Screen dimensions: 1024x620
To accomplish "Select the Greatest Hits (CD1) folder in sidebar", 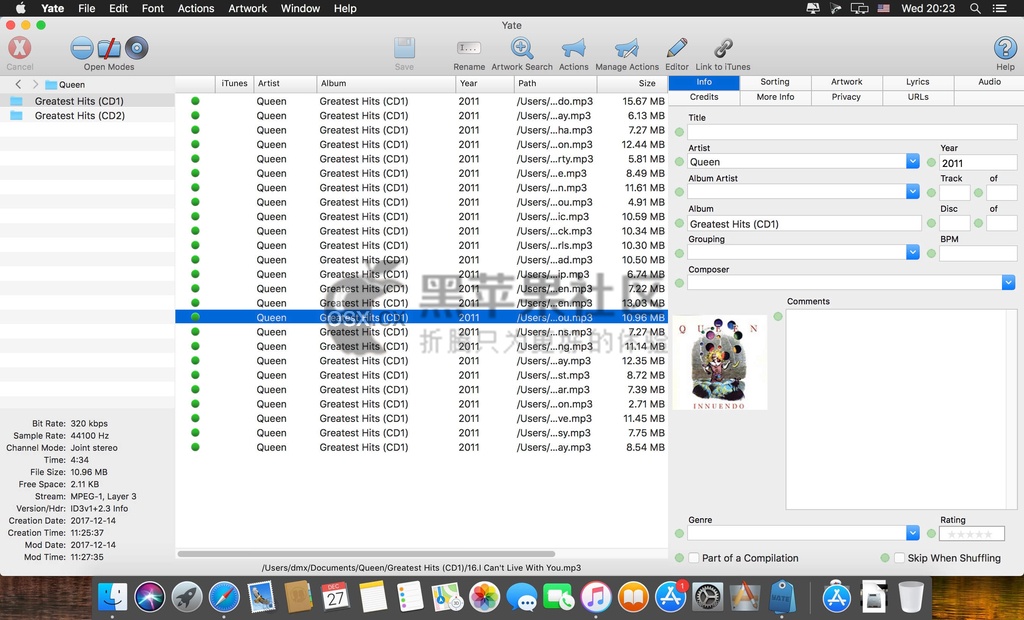I will pos(87,101).
